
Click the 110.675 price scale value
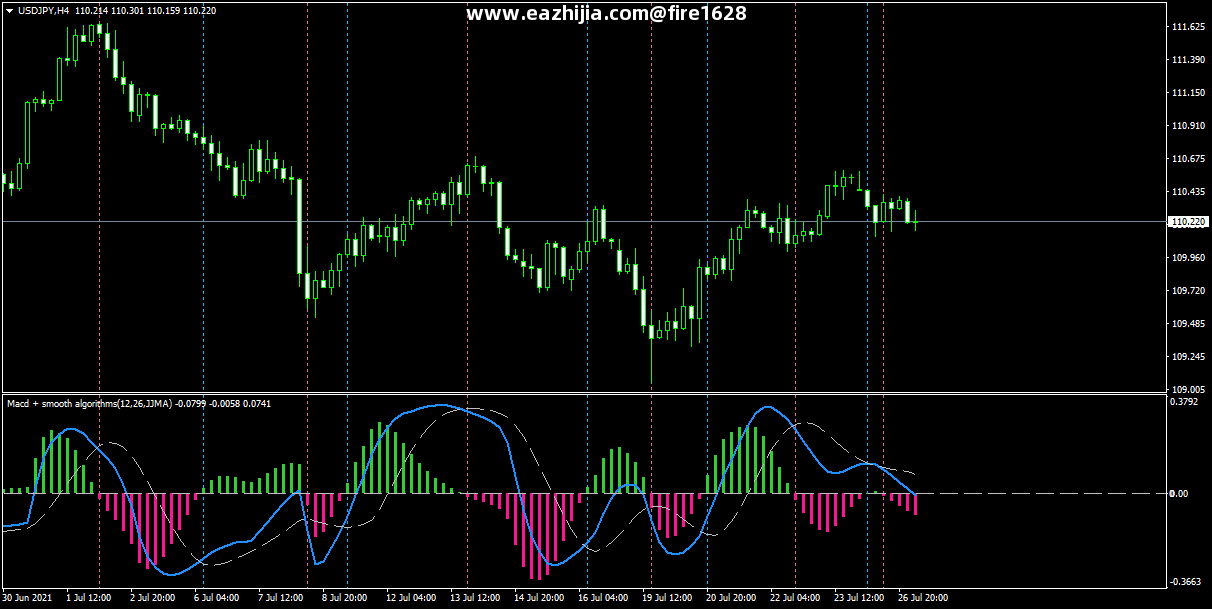point(1186,159)
